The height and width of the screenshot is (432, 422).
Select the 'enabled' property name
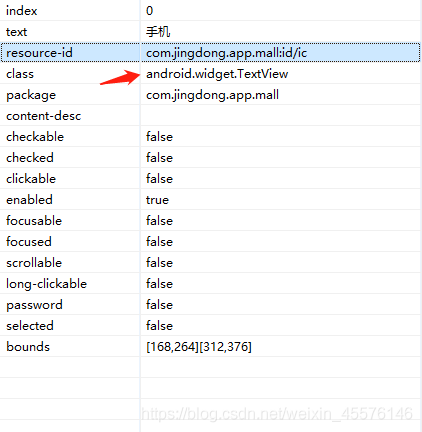pos(29,200)
